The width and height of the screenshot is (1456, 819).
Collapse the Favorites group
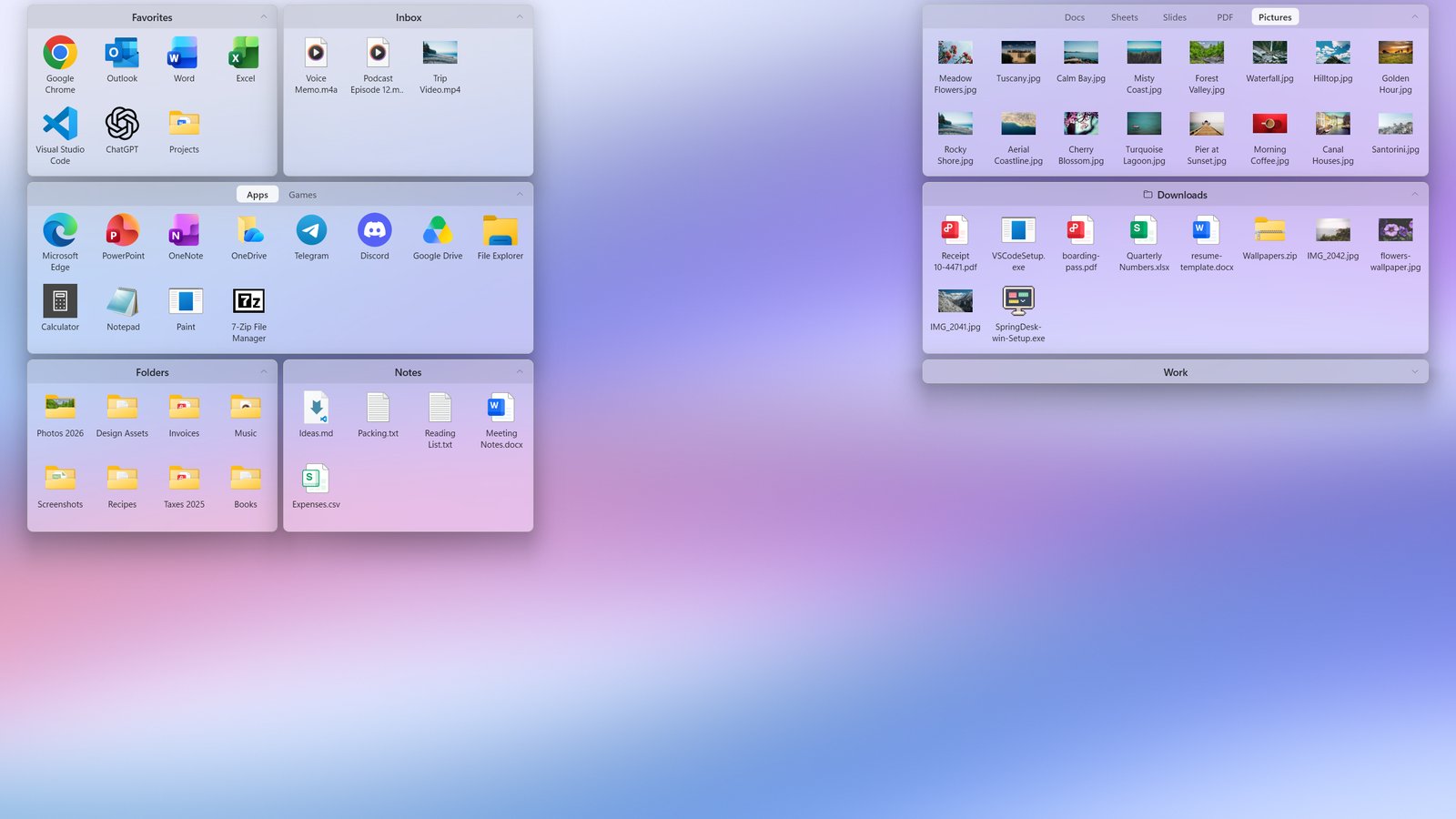coord(264,16)
